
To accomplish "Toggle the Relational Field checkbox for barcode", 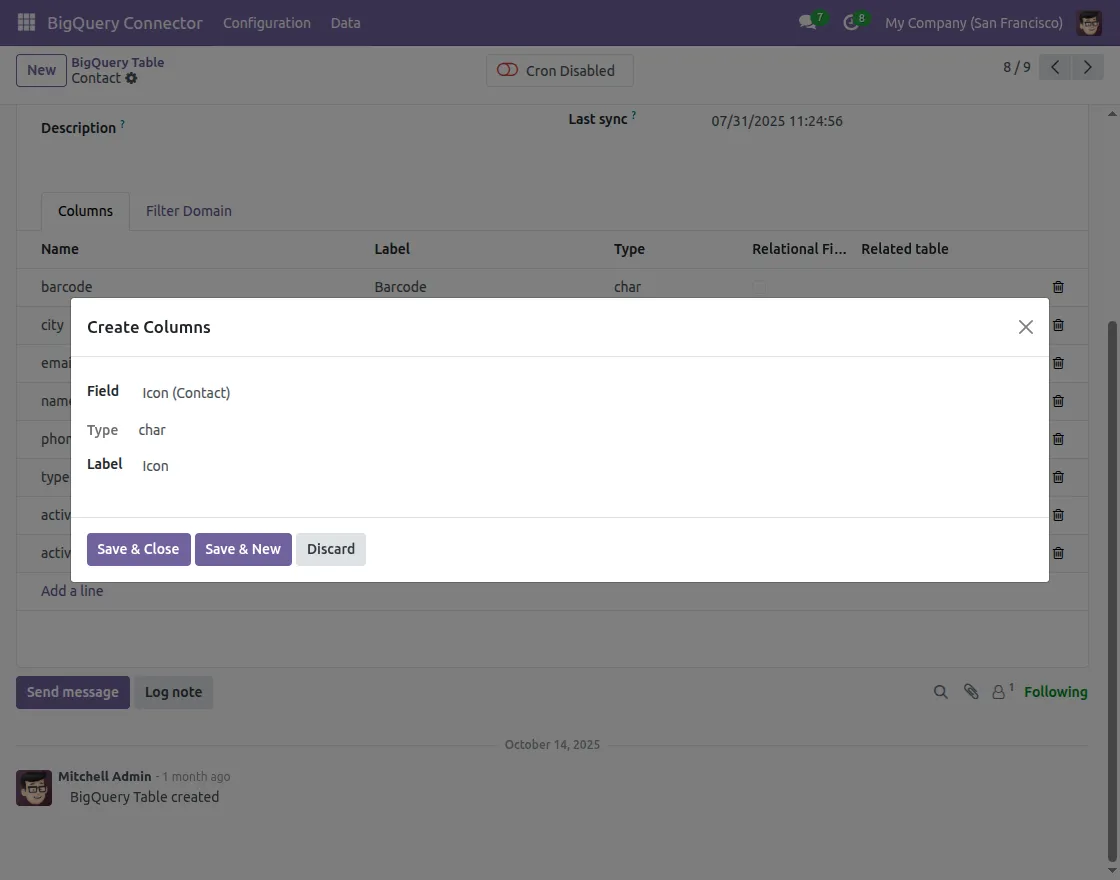I will point(760,287).
